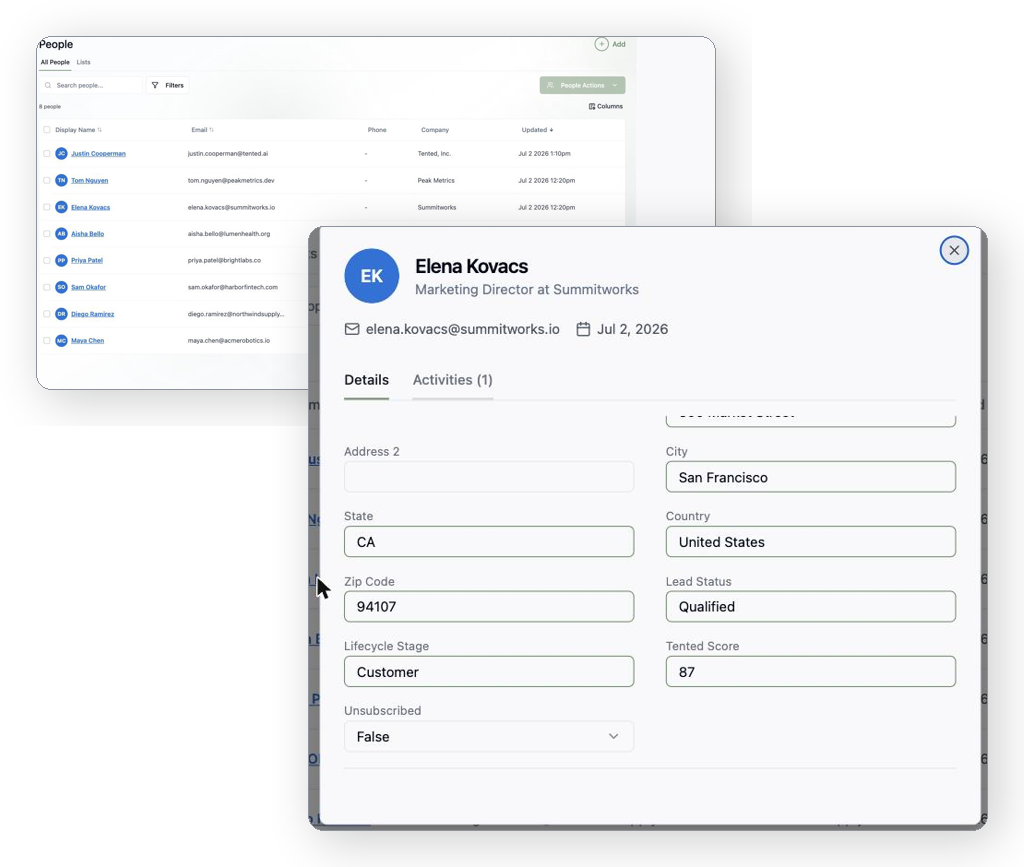Screen dimensions: 1024x867
Task: Sort by Display Name column arrows
Action: [99, 130]
